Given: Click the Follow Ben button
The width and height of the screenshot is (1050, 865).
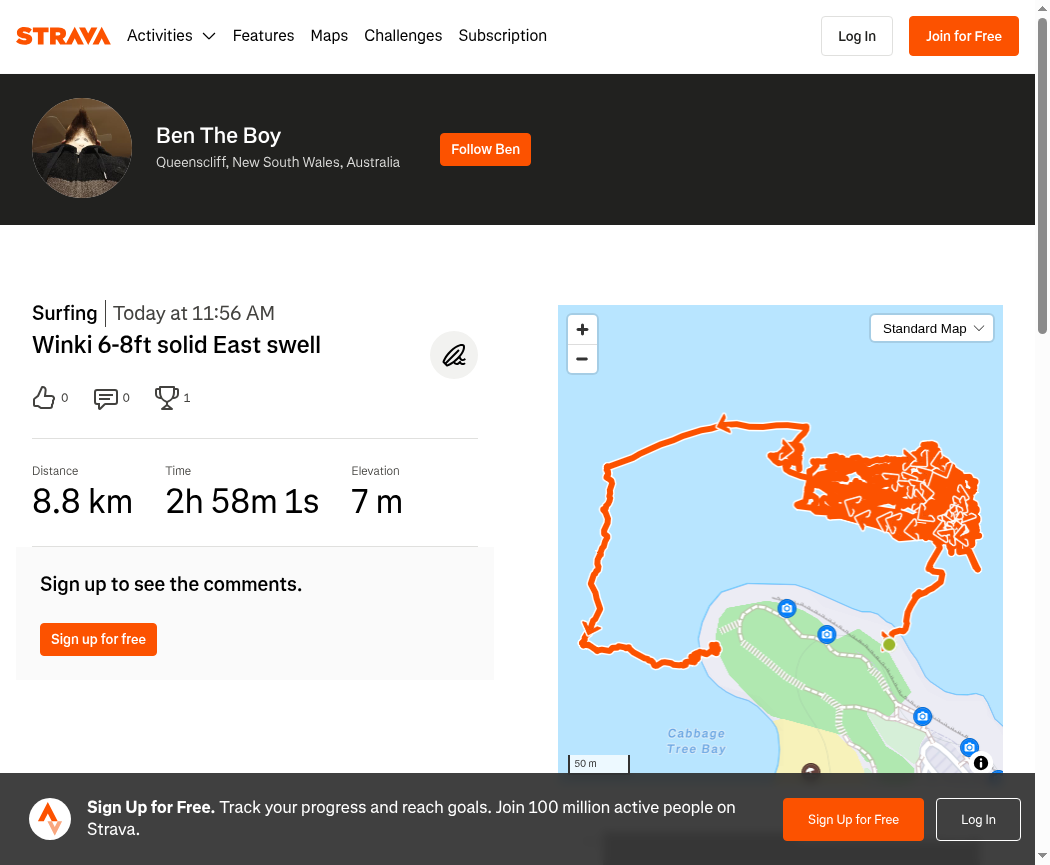Looking at the screenshot, I should click(485, 149).
